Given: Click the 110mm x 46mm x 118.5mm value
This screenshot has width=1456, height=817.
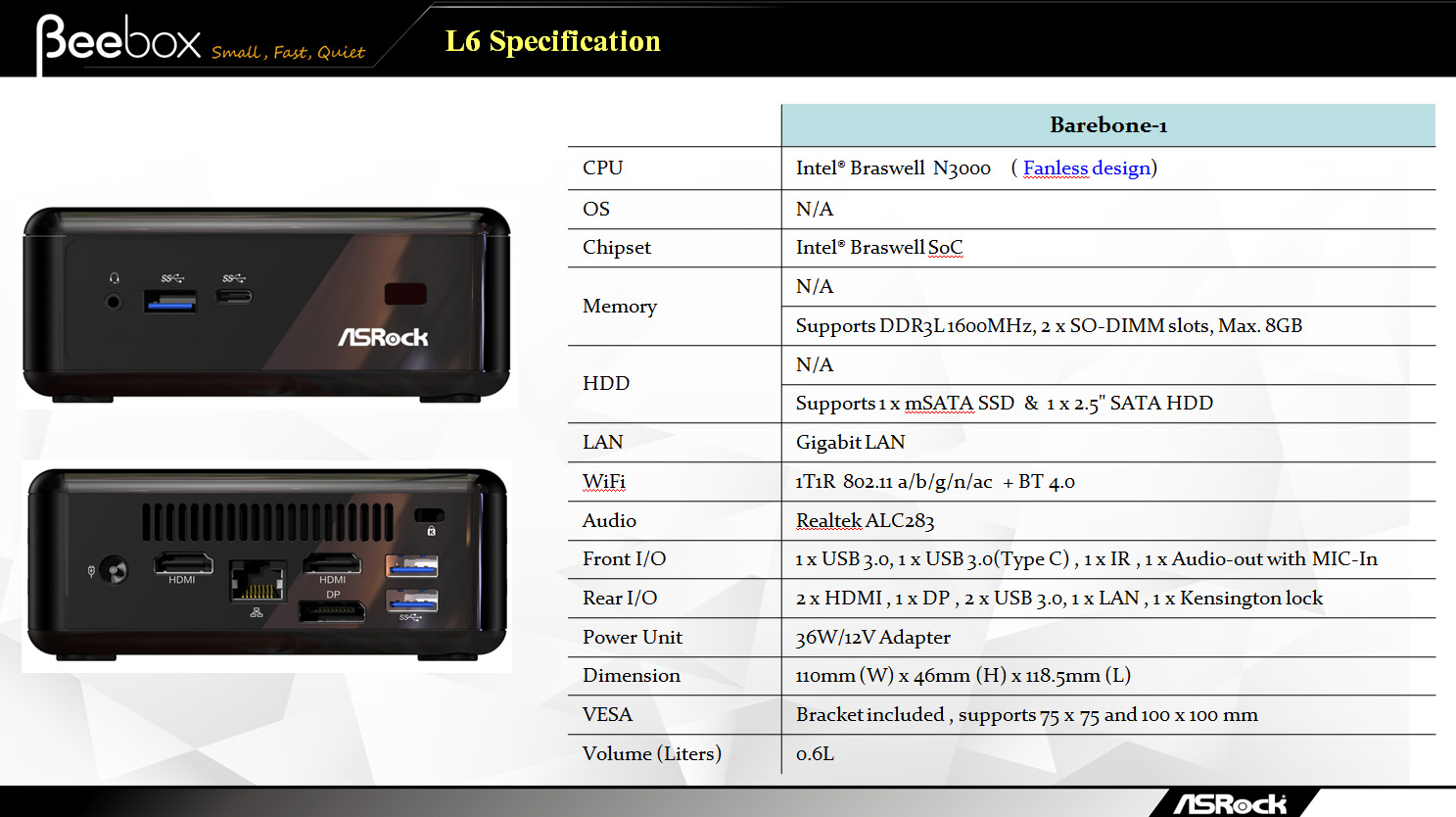Looking at the screenshot, I should click(x=963, y=675).
